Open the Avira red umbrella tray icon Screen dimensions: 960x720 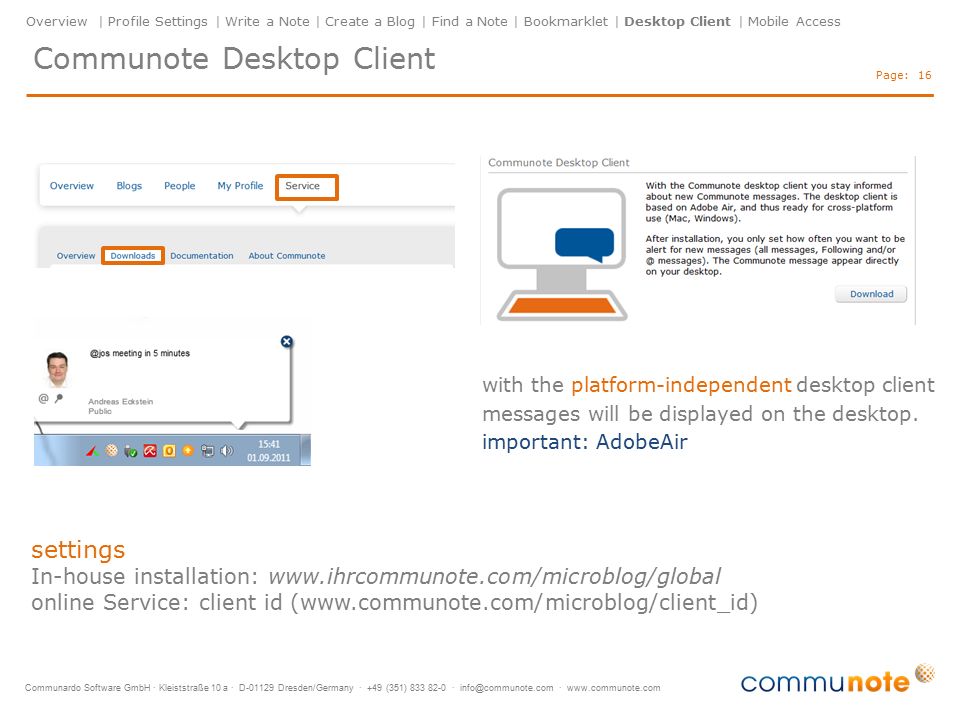[x=150, y=451]
